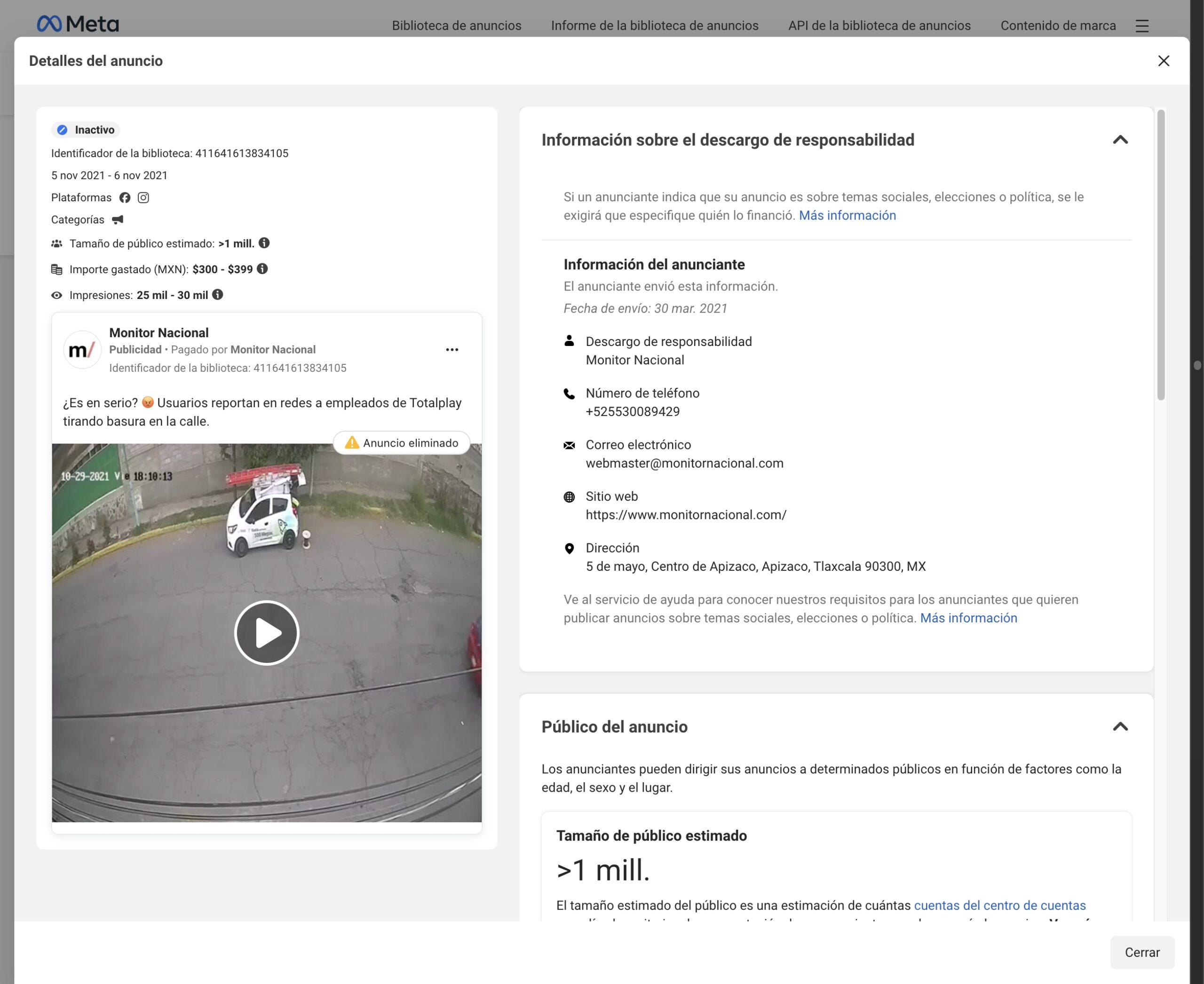
Task: Click the date range 5 nov 2021 - 6 nov 2021
Action: [110, 176]
